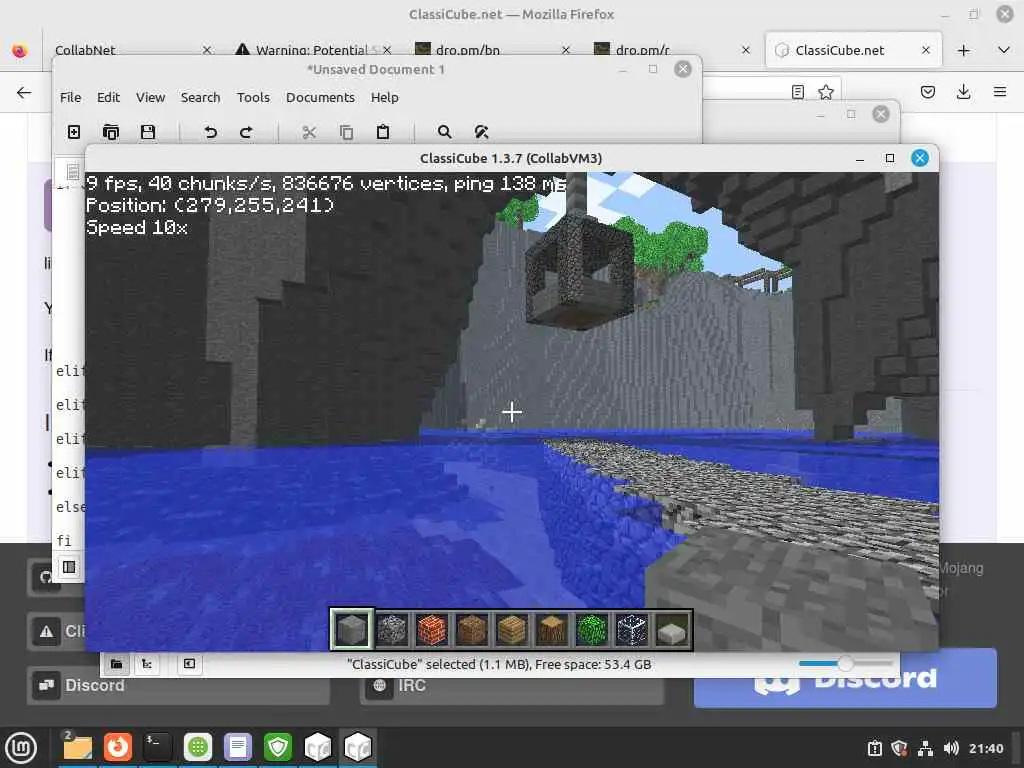Copy selection icon in text editor

pos(346,132)
